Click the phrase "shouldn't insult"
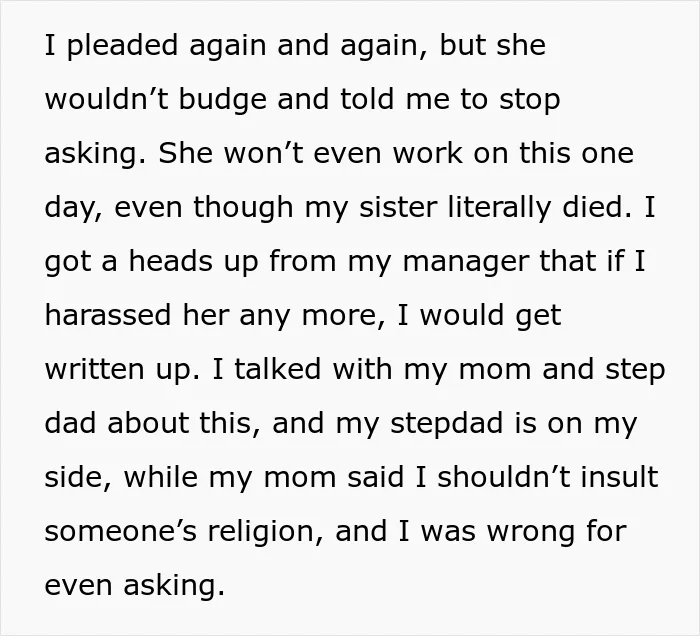Screen dimensions: 700x636 tap(548, 477)
